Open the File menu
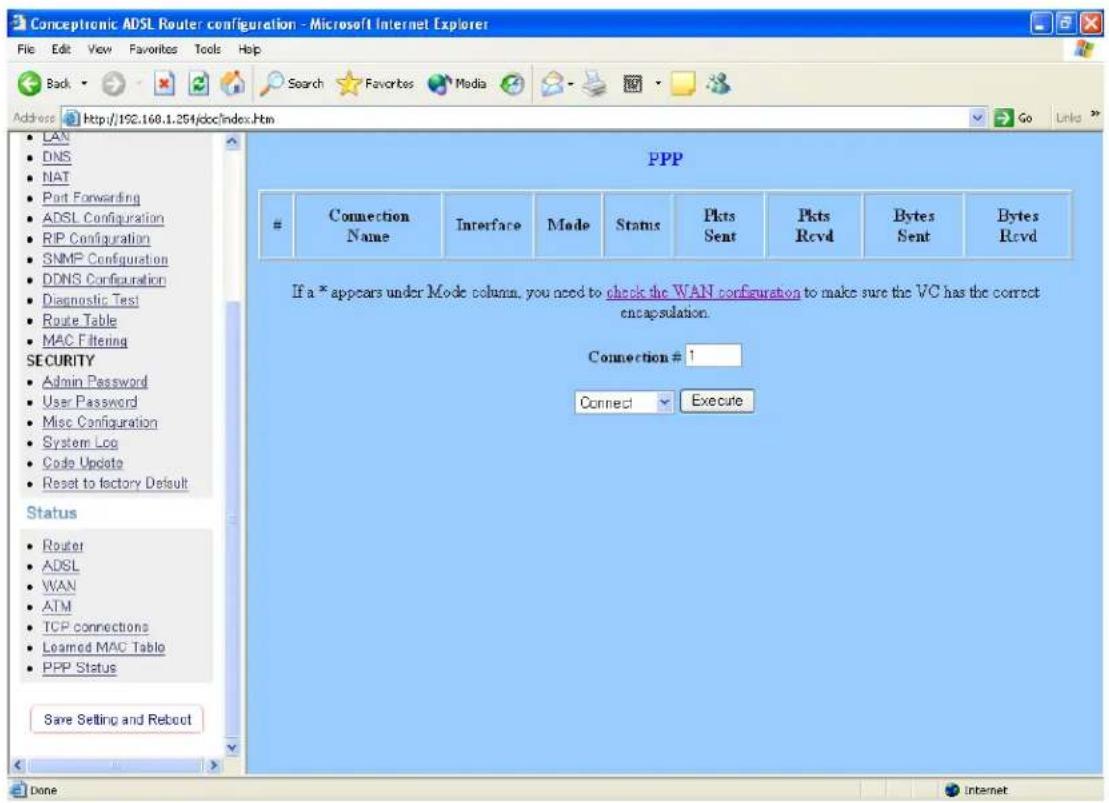Image resolution: width=1109 pixels, height=803 pixels. click(x=26, y=49)
